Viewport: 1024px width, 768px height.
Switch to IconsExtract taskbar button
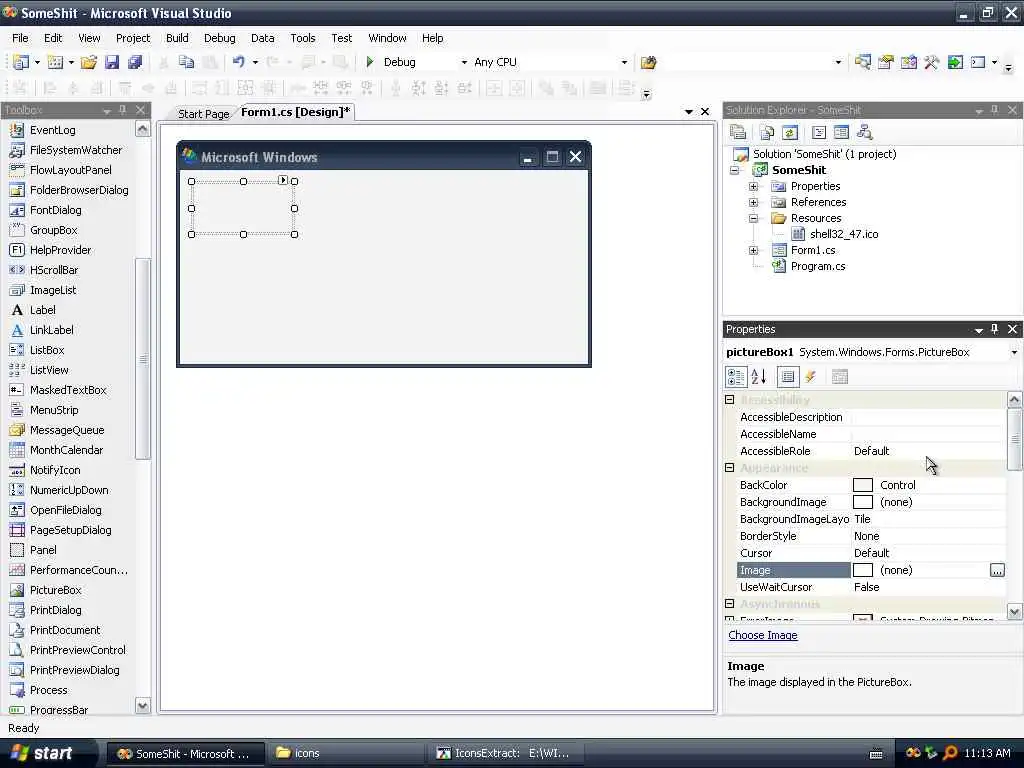coord(506,753)
